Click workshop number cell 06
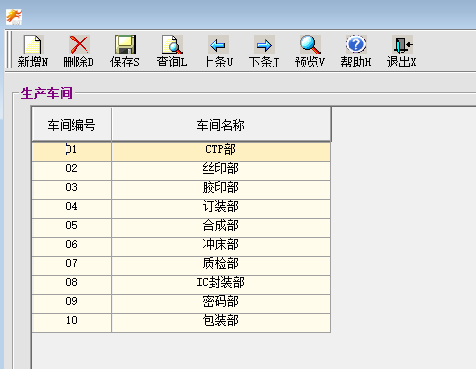This screenshot has width=476, height=369. pyautogui.click(x=72, y=247)
